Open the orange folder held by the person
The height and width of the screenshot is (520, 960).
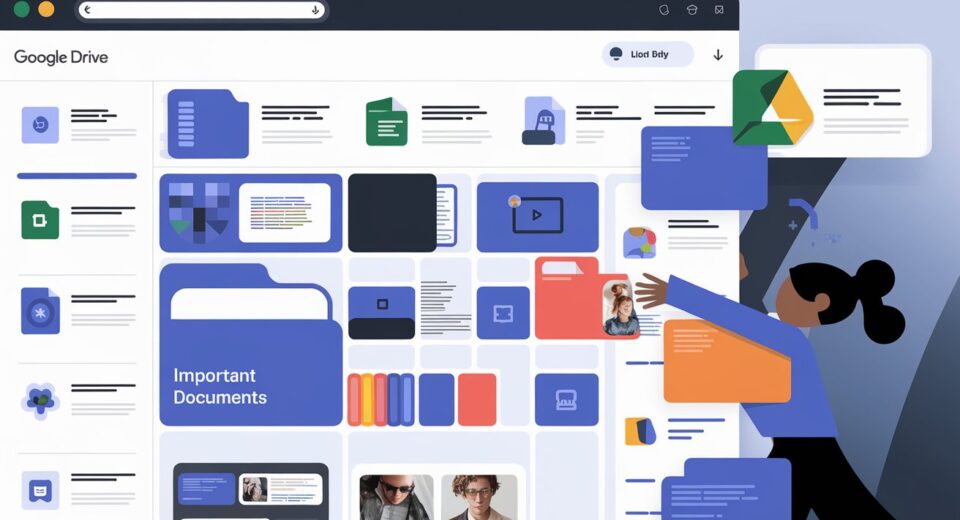coord(727,360)
